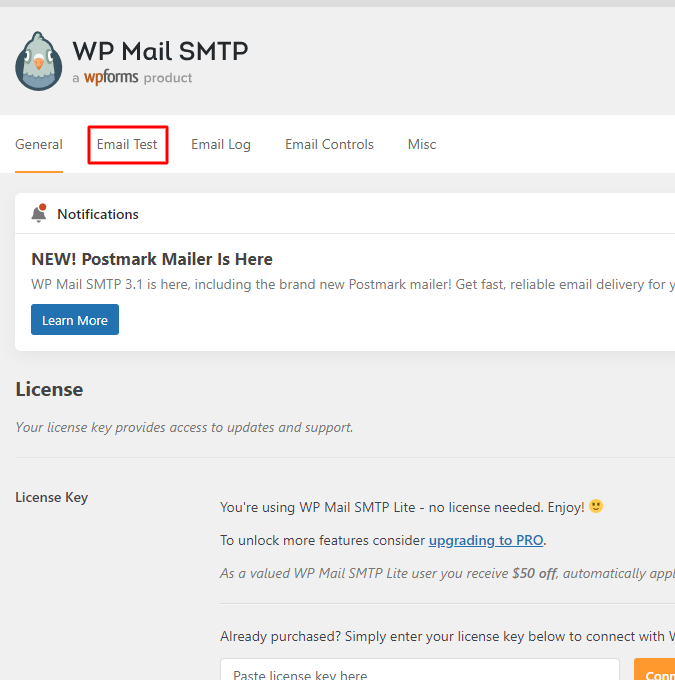Click the license key input field

419,669
